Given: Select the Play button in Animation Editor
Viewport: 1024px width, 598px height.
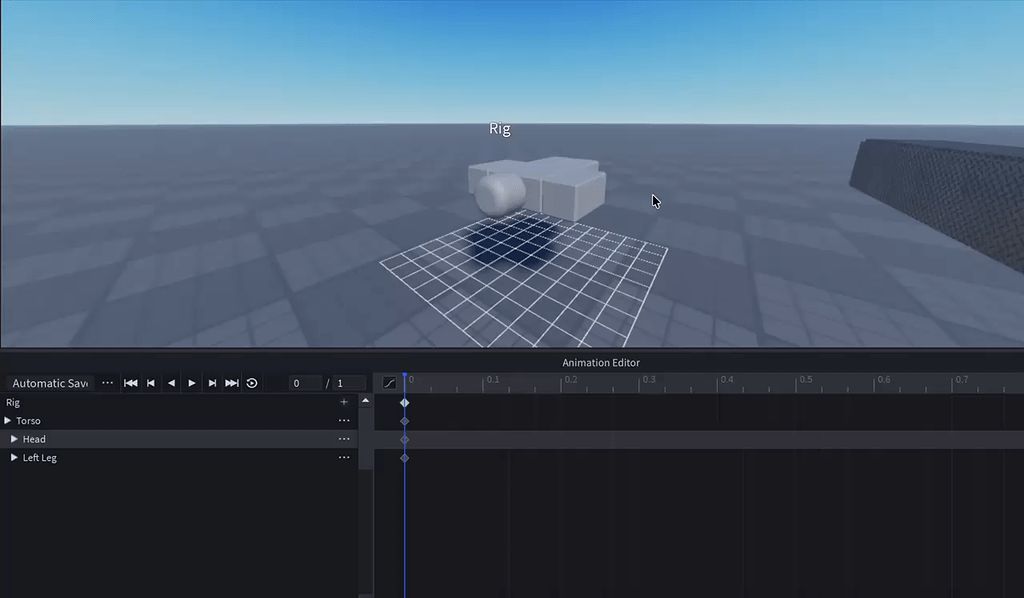Looking at the screenshot, I should (x=192, y=383).
